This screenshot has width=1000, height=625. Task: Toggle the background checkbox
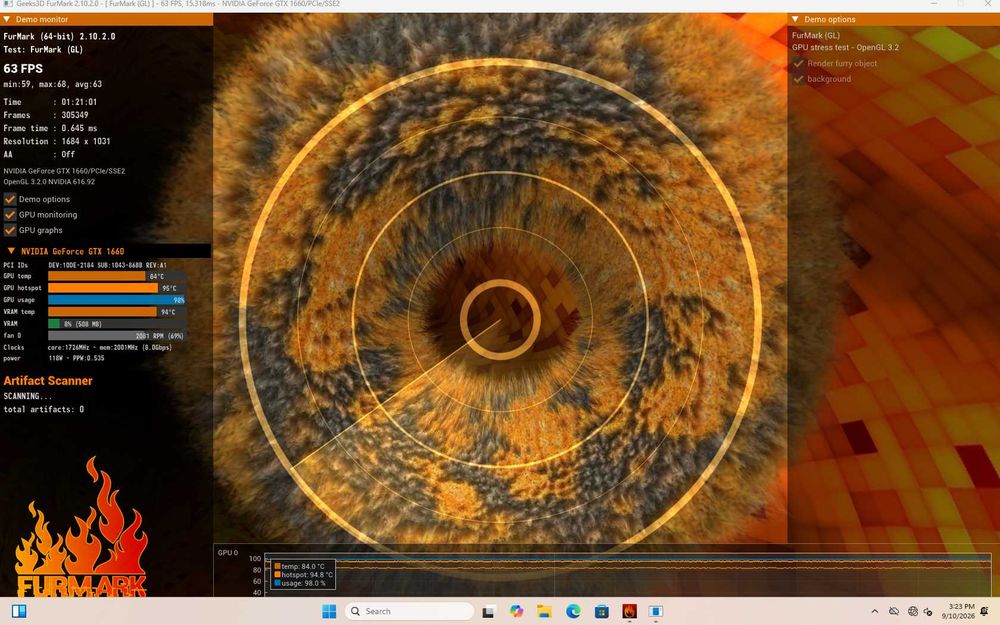(798, 79)
